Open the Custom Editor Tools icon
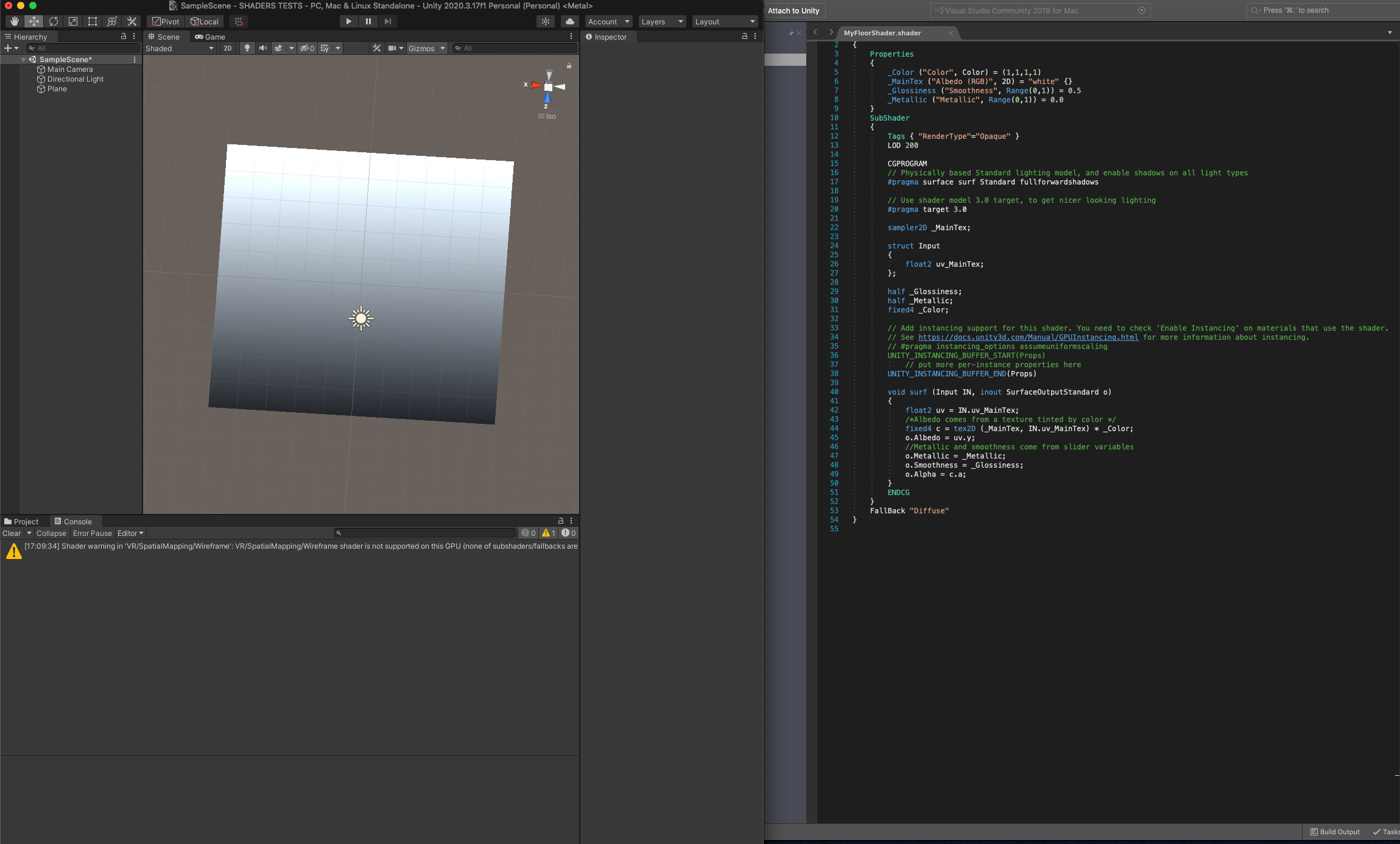Viewport: 1400px width, 844px height. (x=132, y=21)
